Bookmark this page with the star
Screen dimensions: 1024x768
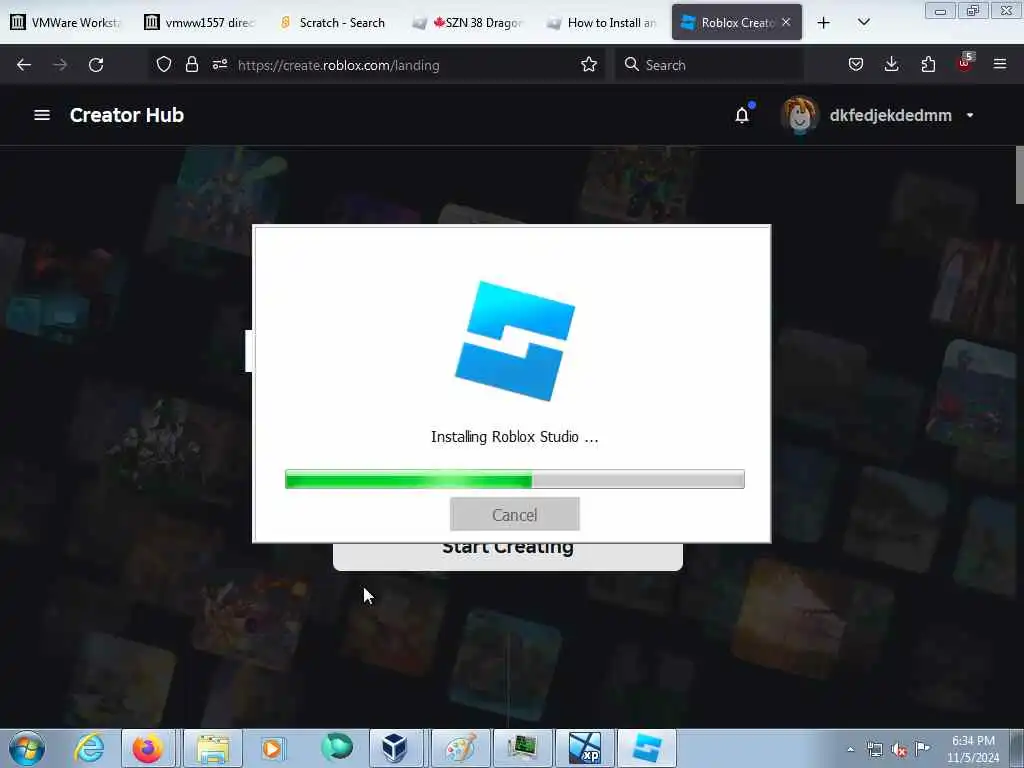pyautogui.click(x=589, y=64)
